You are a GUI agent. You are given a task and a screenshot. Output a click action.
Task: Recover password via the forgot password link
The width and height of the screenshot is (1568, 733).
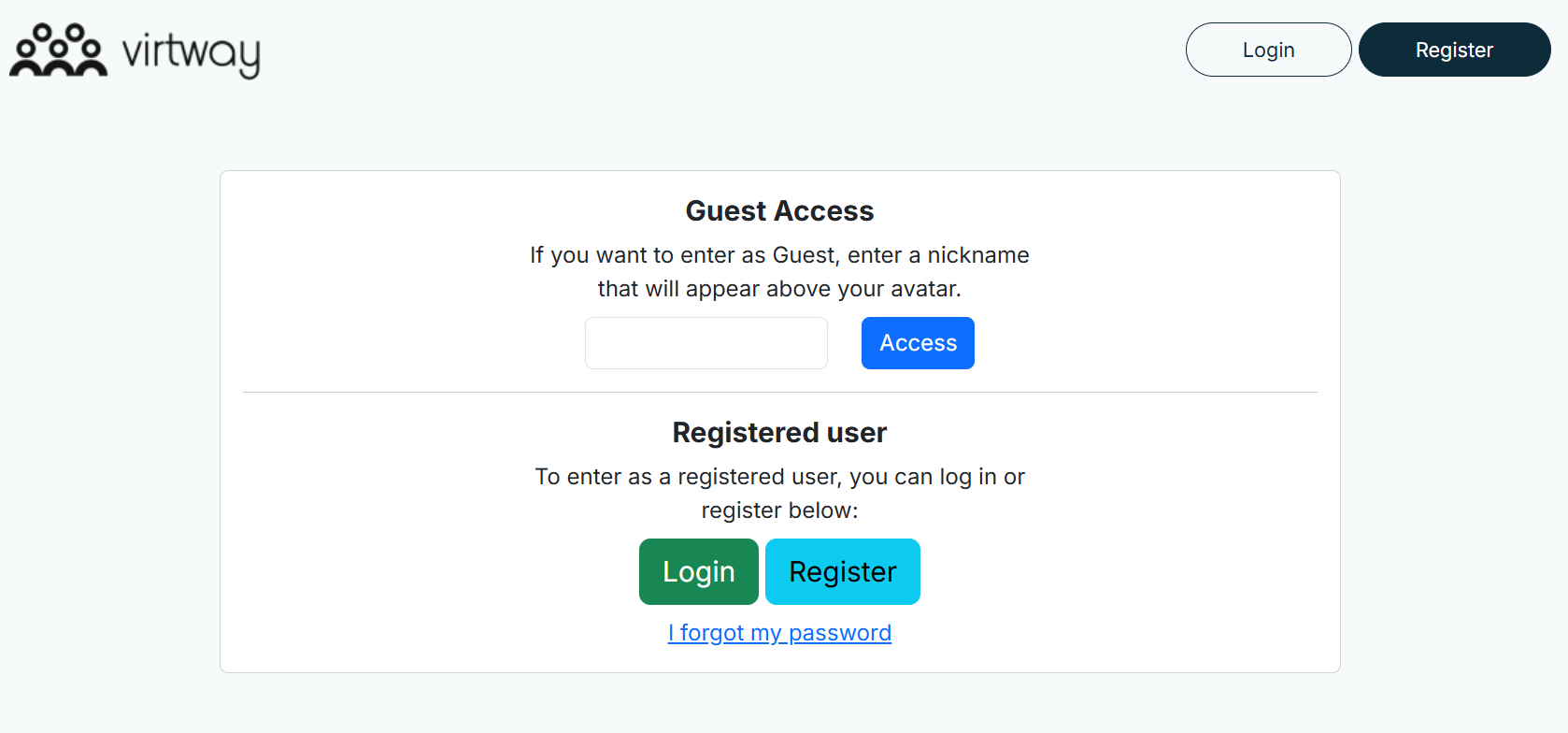(x=779, y=633)
